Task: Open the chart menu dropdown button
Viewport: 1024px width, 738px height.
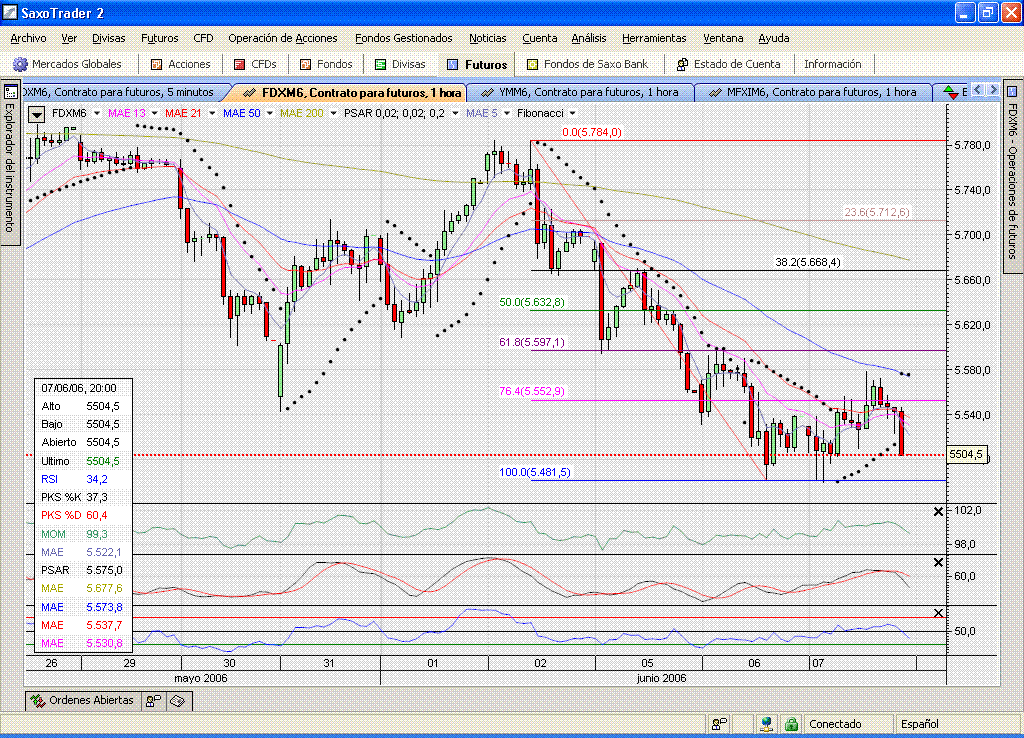Action: point(36,114)
